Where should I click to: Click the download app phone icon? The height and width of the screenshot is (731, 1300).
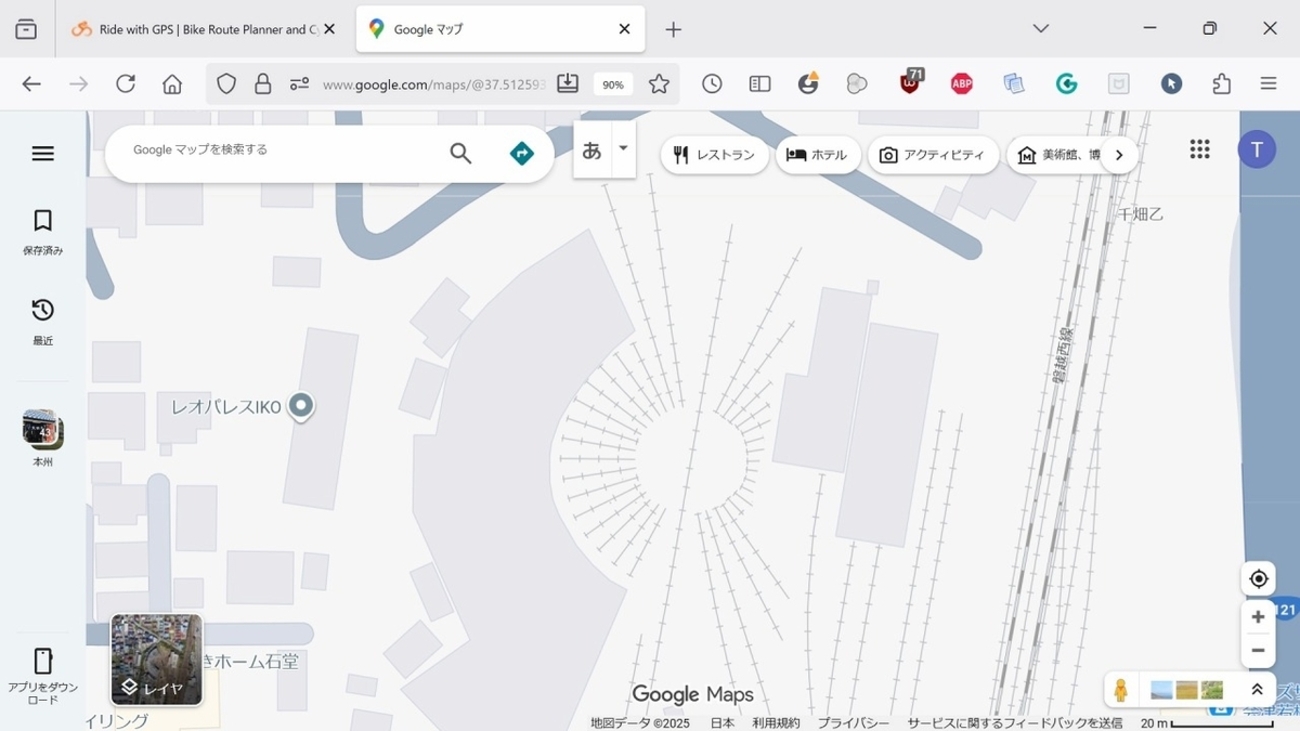point(42,661)
